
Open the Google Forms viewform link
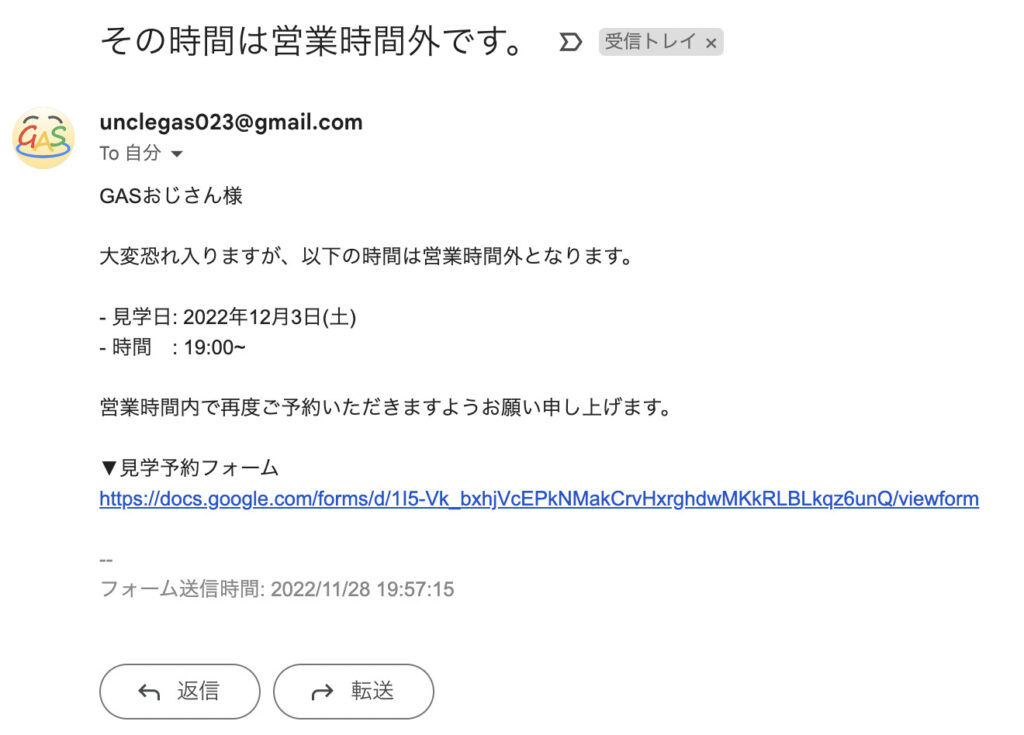(x=539, y=499)
